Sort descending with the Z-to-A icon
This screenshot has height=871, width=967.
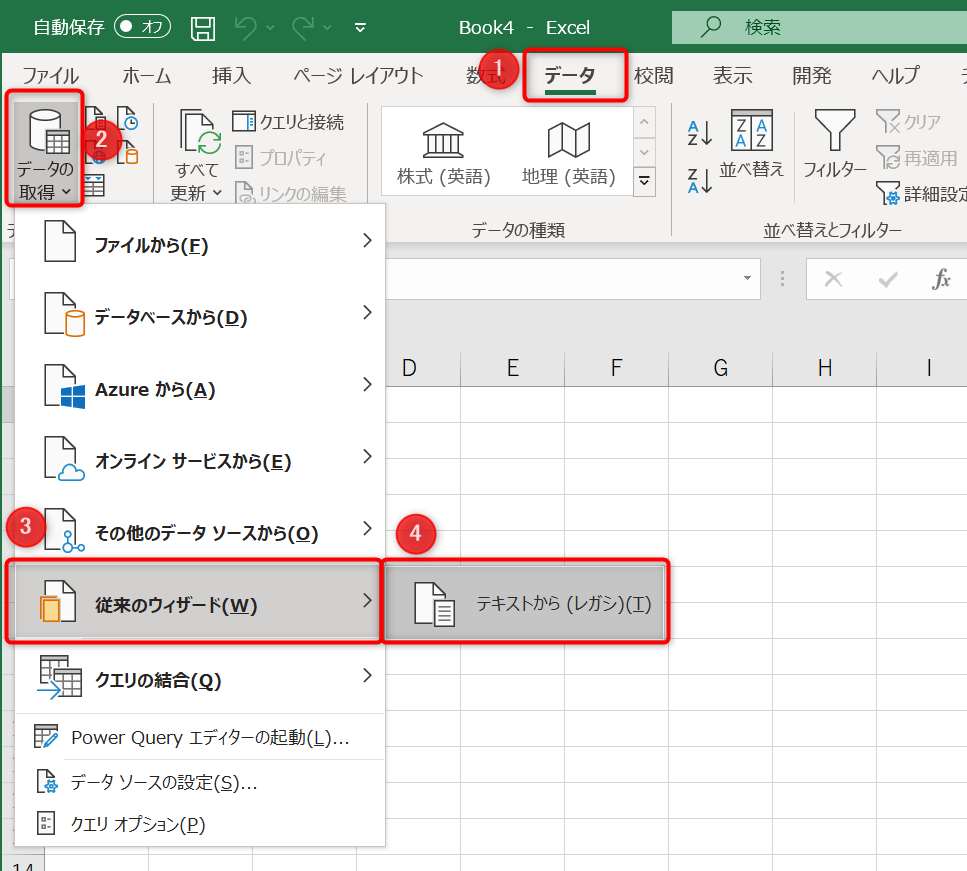[x=700, y=181]
